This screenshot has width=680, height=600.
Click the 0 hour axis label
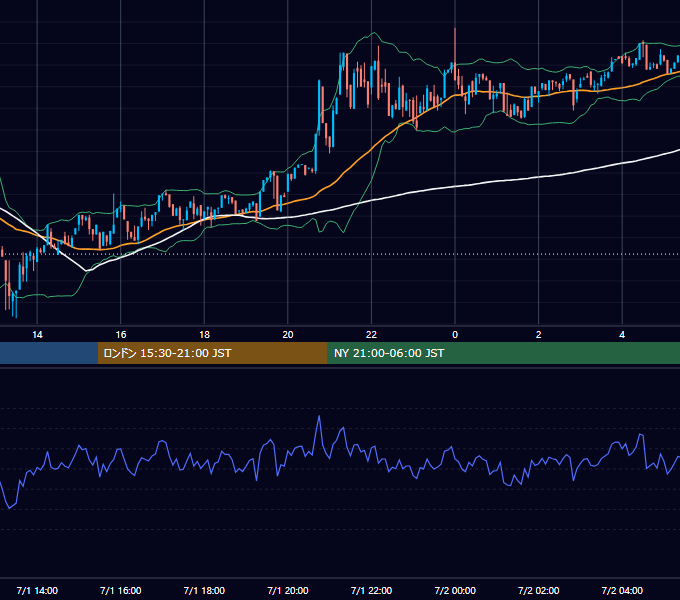tap(455, 335)
